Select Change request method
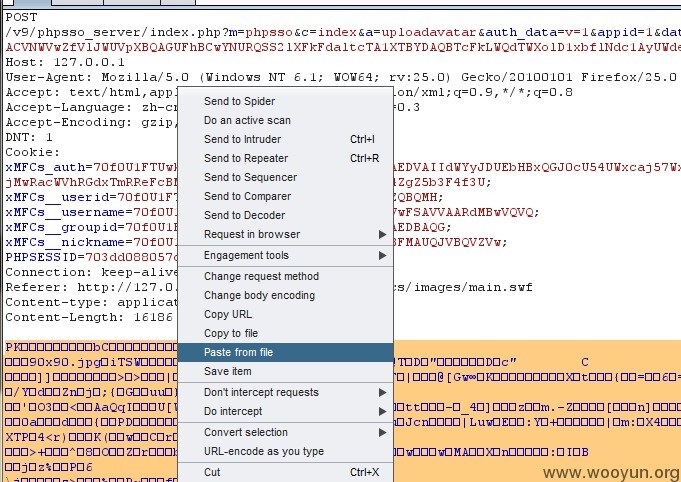The height and width of the screenshot is (482, 681). tap(285, 276)
